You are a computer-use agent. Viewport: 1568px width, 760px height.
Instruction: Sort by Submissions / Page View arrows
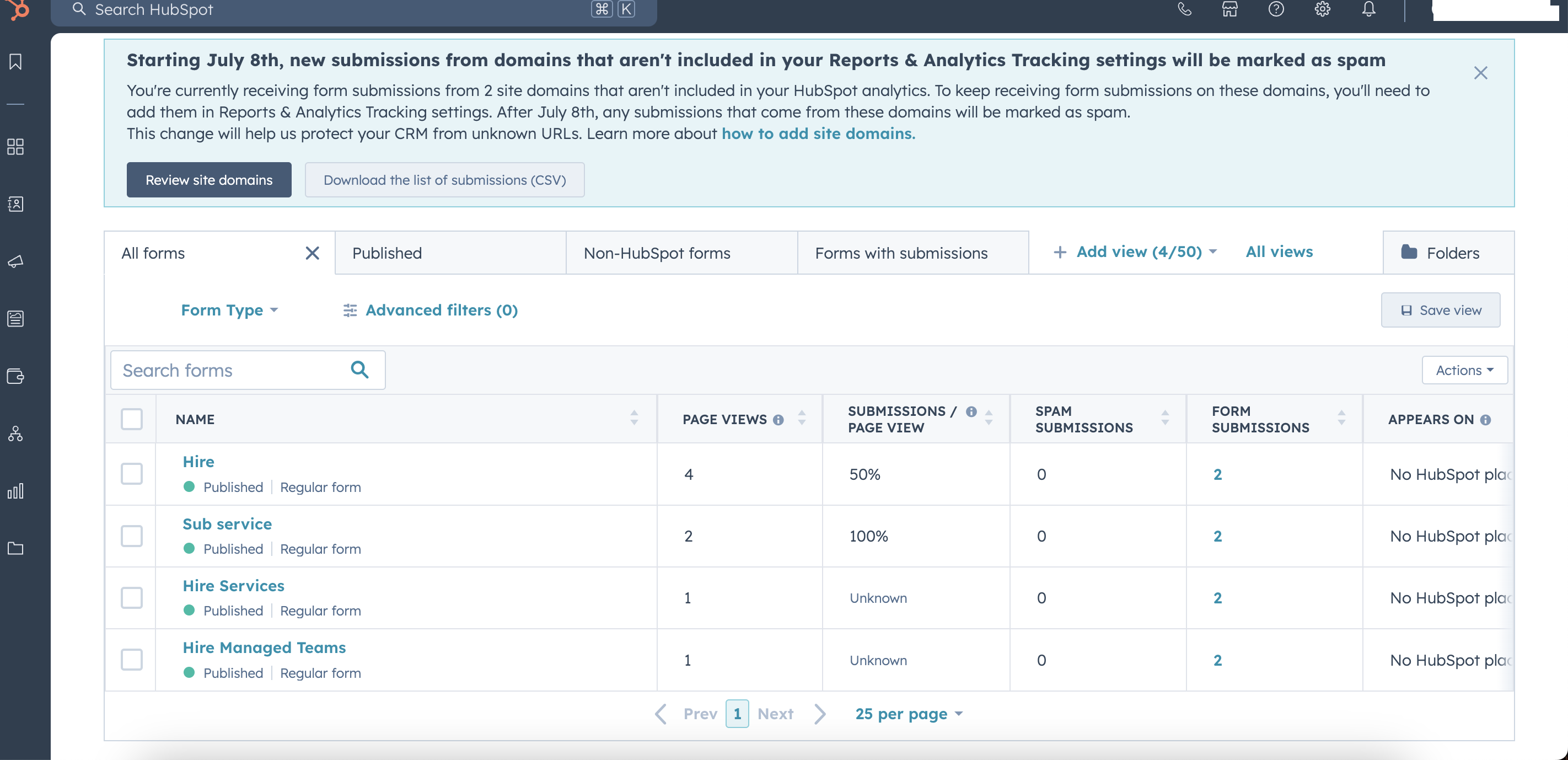(x=989, y=418)
